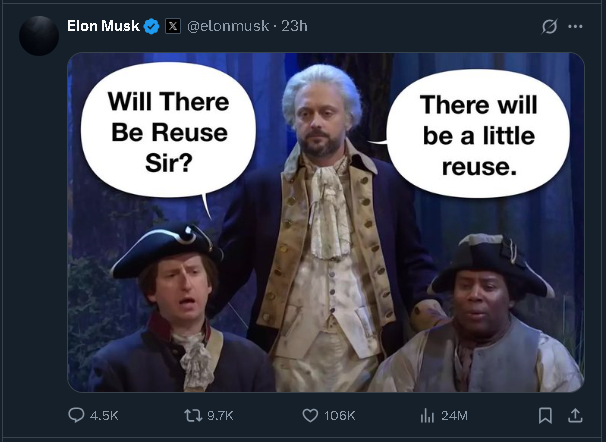Click the 106K likes count

pos(340,415)
